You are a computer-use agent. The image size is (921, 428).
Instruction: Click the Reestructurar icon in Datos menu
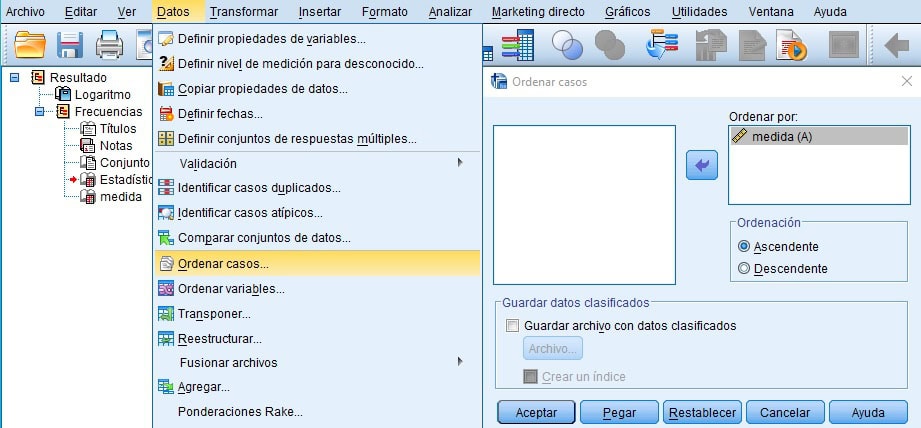pos(166,339)
